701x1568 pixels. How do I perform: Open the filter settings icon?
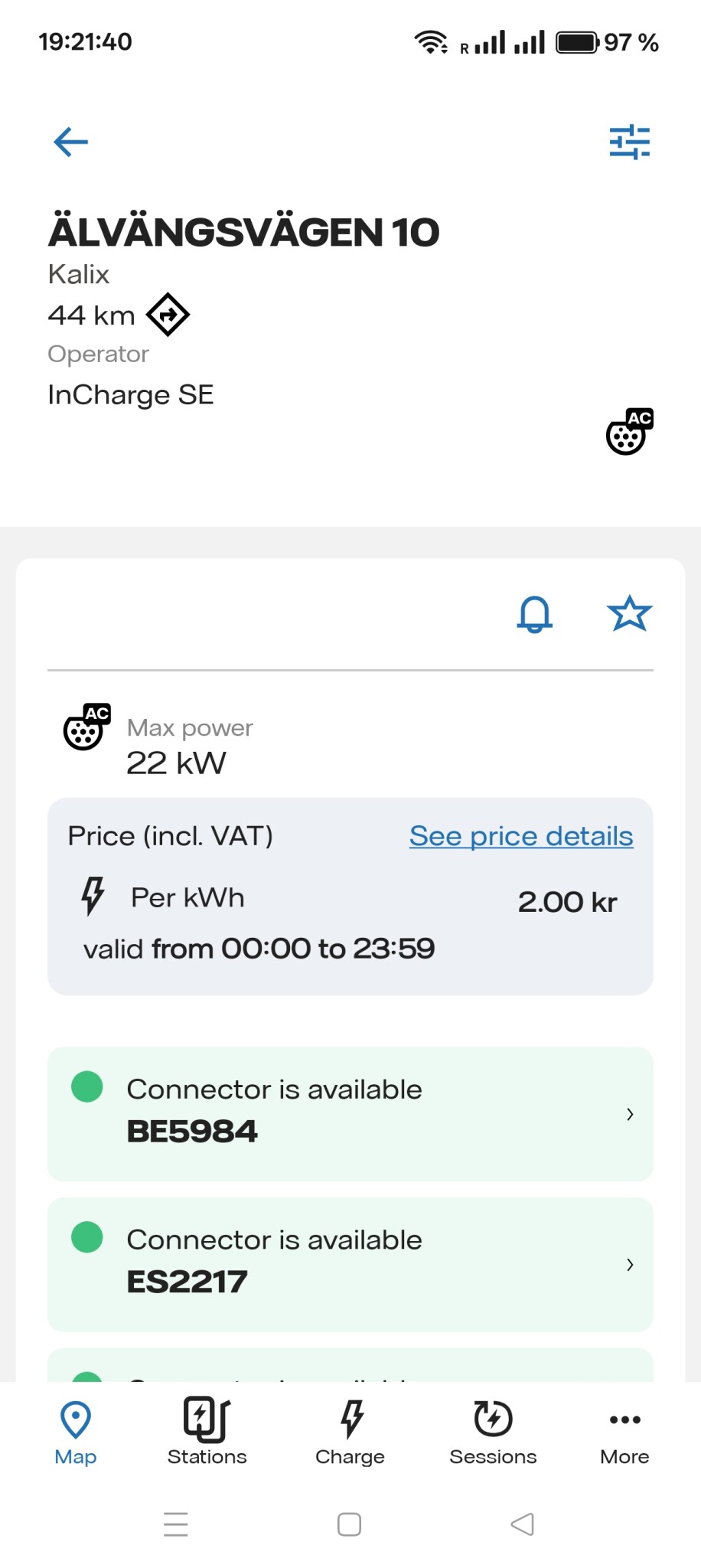point(629,142)
